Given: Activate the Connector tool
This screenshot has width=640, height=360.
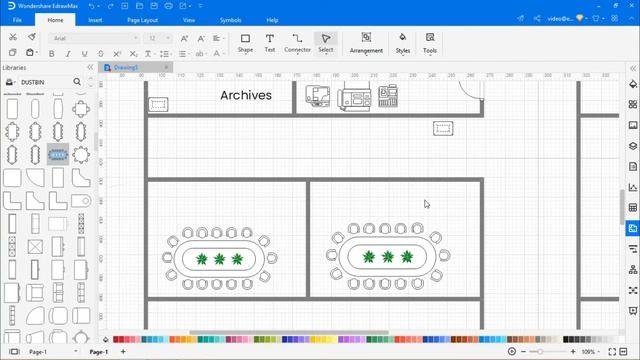Looking at the screenshot, I should 297,43.
